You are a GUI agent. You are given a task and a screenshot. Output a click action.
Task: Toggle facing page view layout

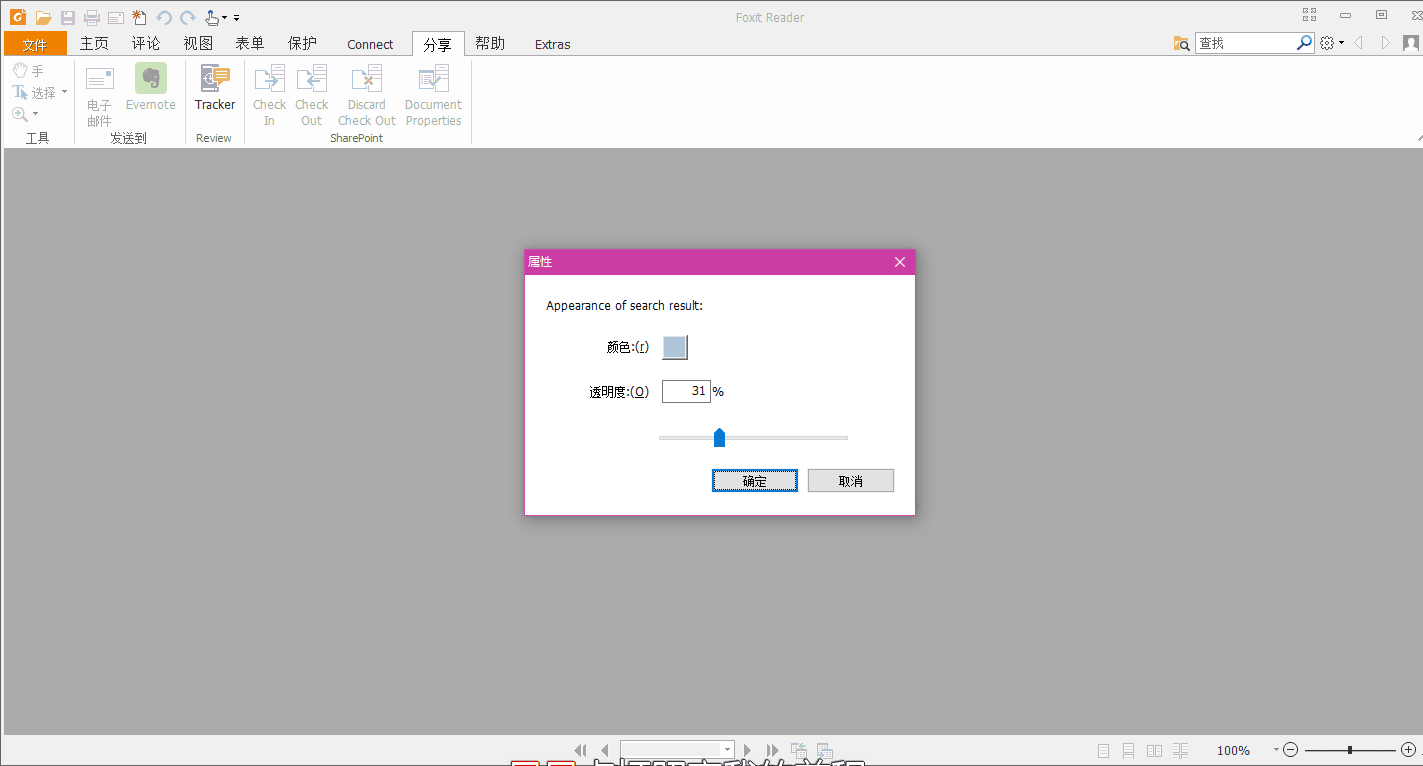[1154, 750]
